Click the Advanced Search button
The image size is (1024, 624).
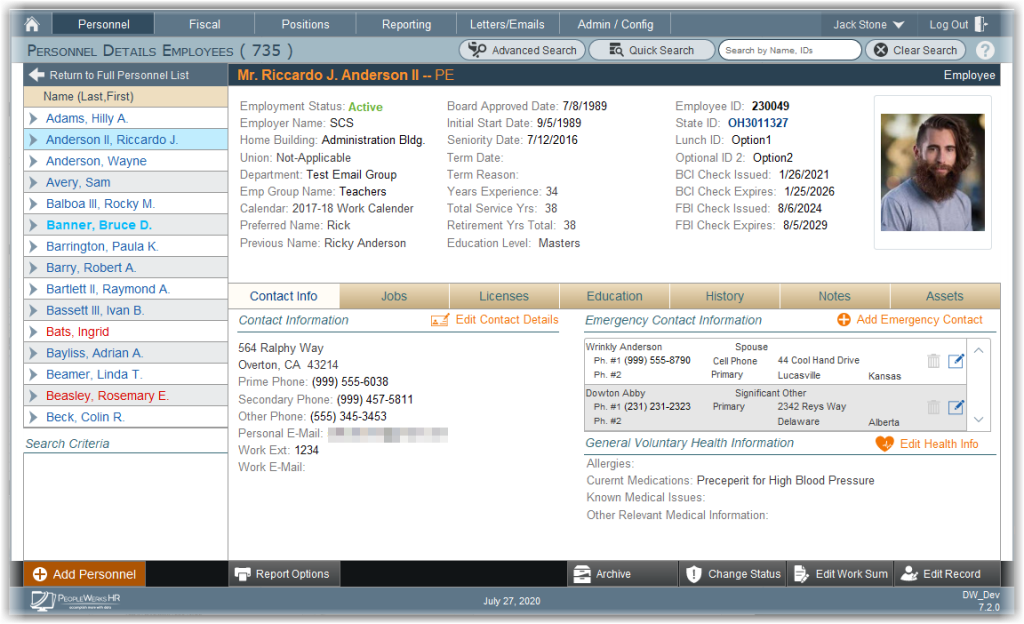tap(522, 50)
